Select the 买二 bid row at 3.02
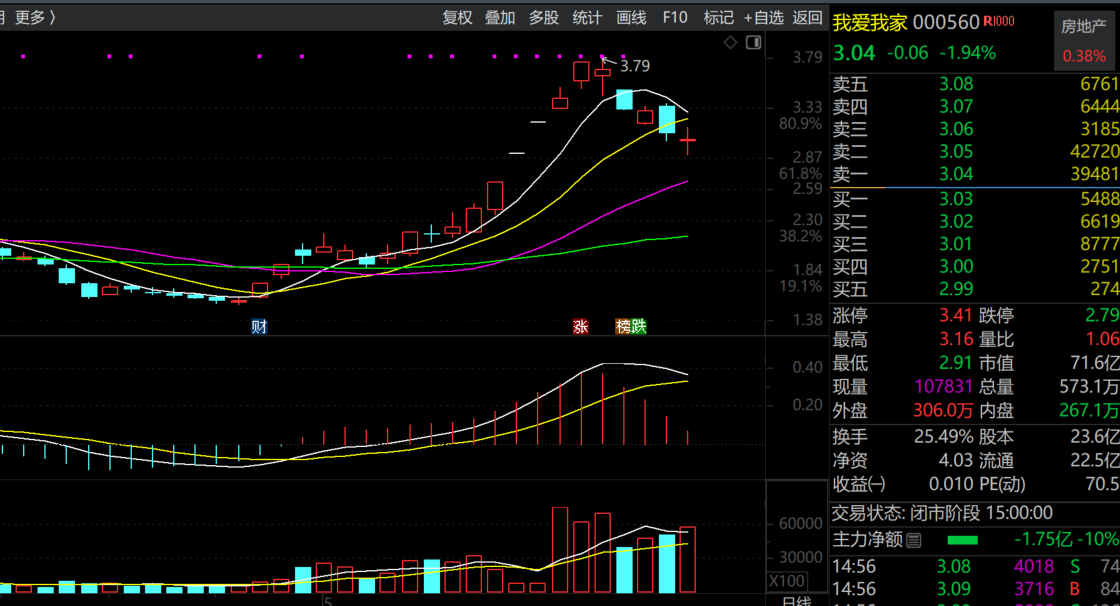Image resolution: width=1120 pixels, height=606 pixels. pyautogui.click(x=976, y=222)
